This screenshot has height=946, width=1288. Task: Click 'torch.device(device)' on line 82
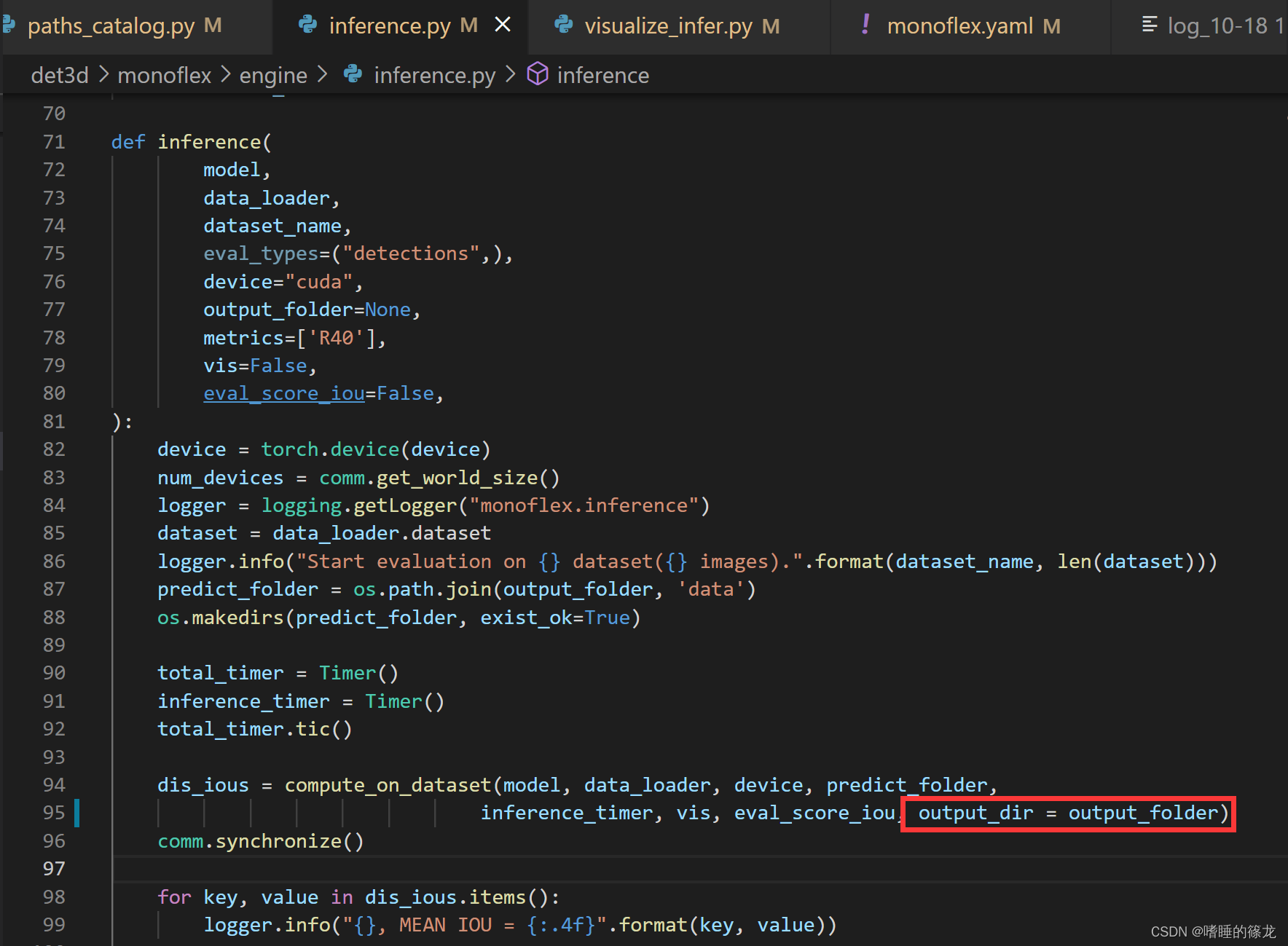pyautogui.click(x=376, y=449)
